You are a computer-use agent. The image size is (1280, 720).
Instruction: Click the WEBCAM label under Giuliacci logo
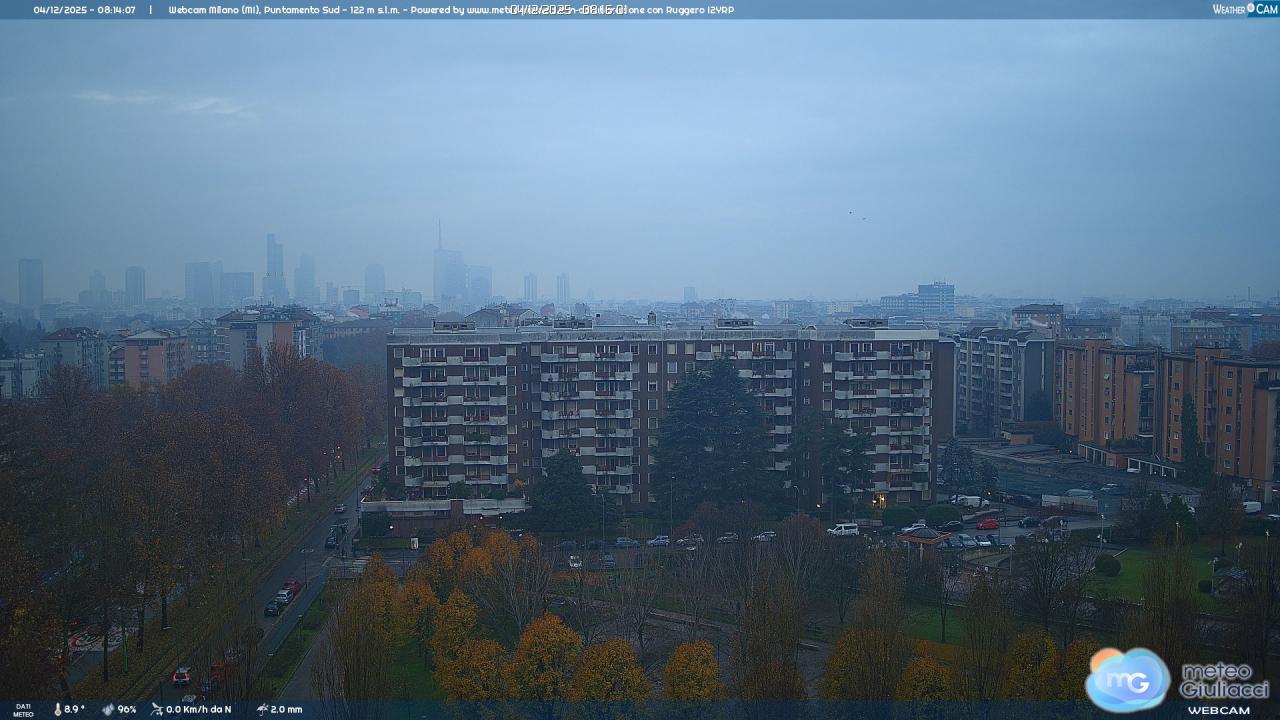click(x=1218, y=710)
